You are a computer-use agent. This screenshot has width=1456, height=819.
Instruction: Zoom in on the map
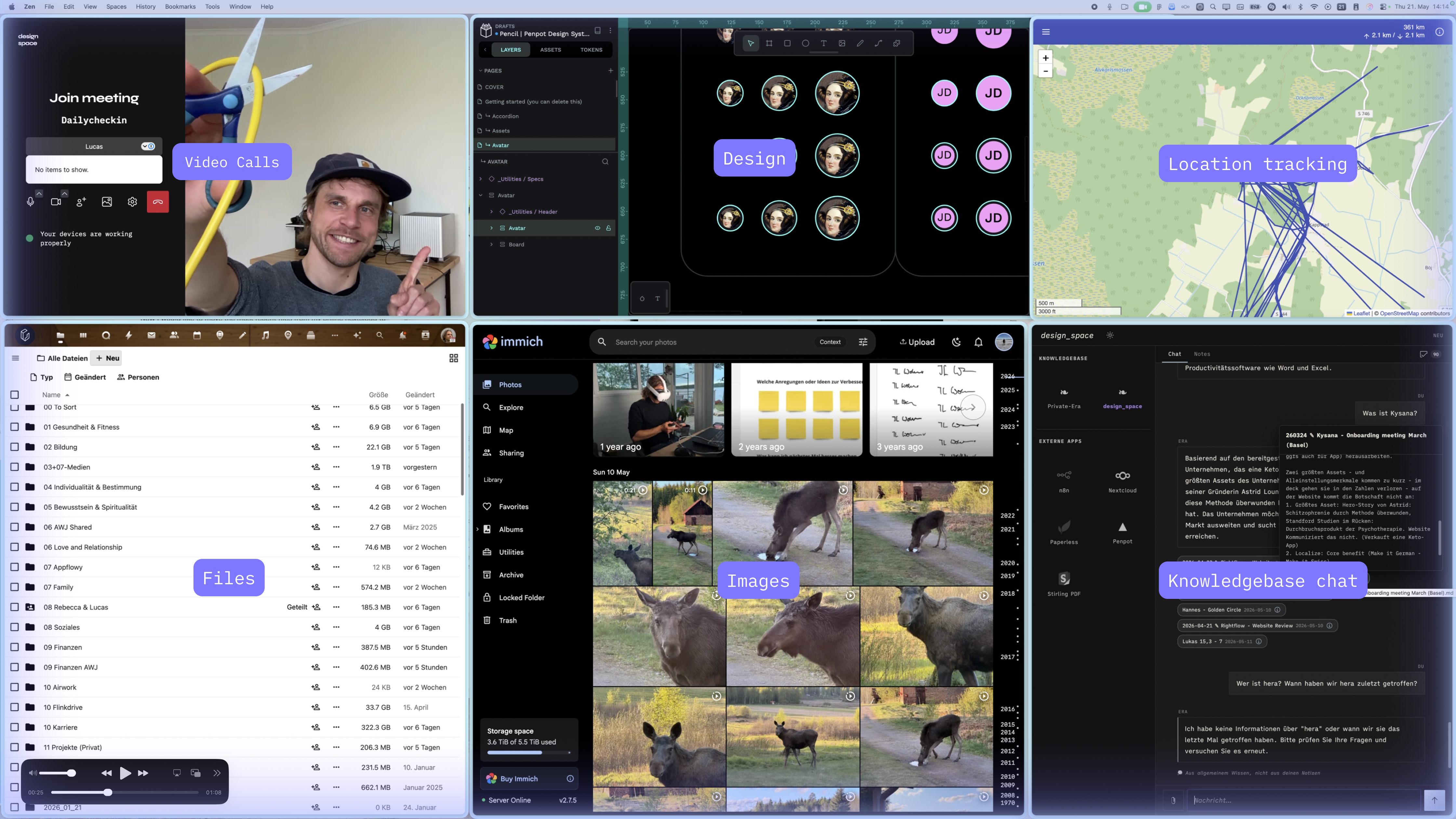coord(1046,58)
